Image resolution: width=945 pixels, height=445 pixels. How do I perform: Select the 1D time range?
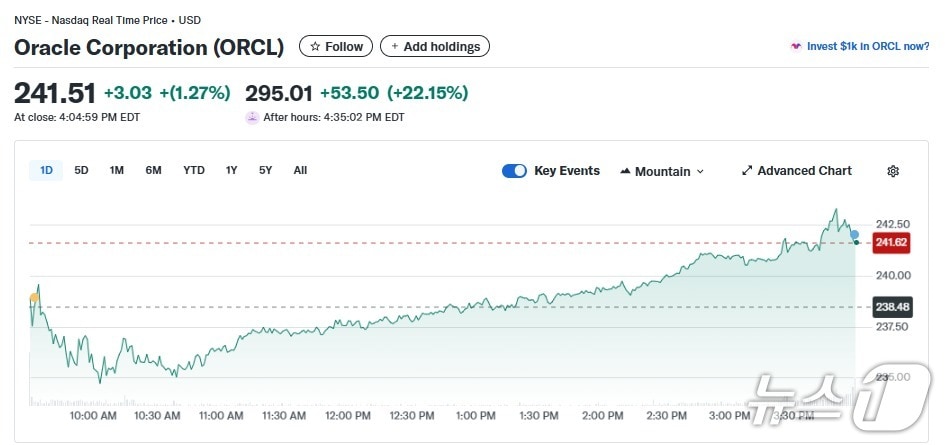pos(46,170)
